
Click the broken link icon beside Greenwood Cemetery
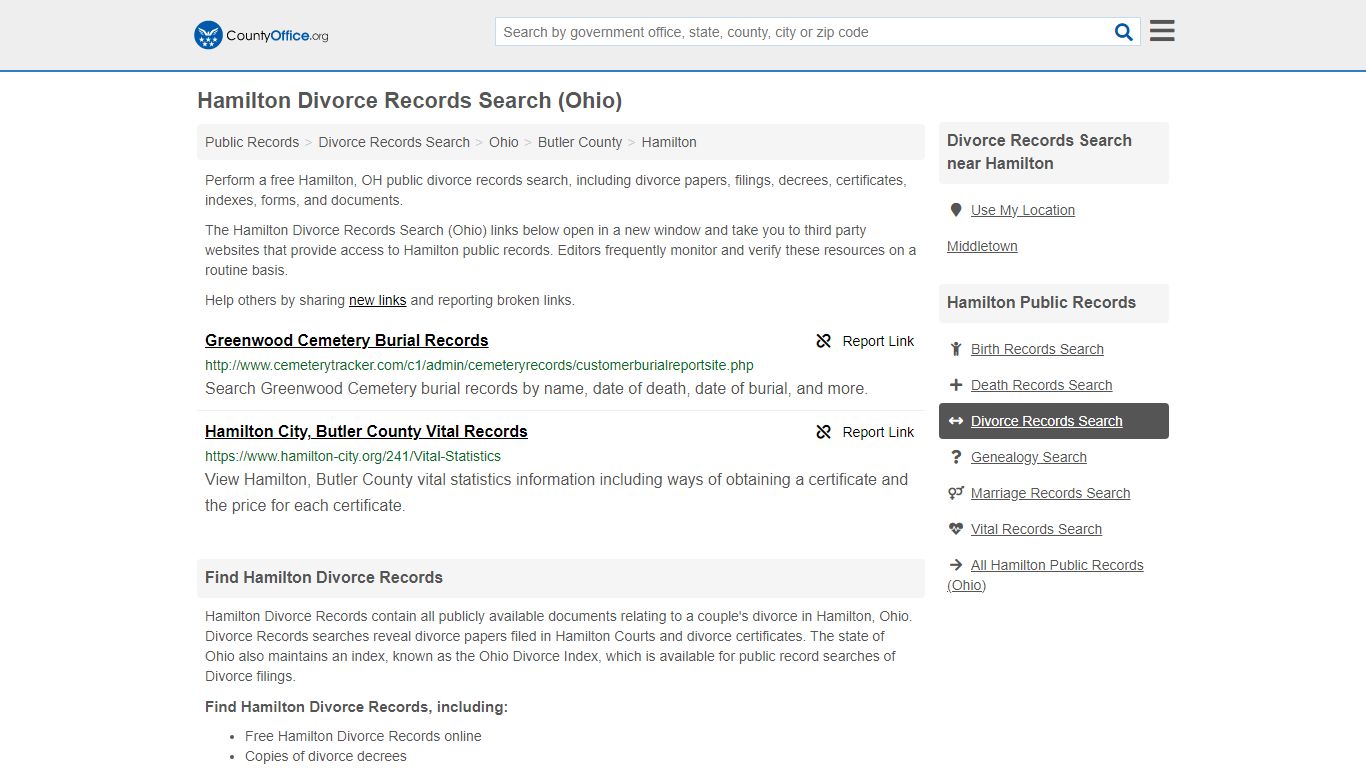824,341
